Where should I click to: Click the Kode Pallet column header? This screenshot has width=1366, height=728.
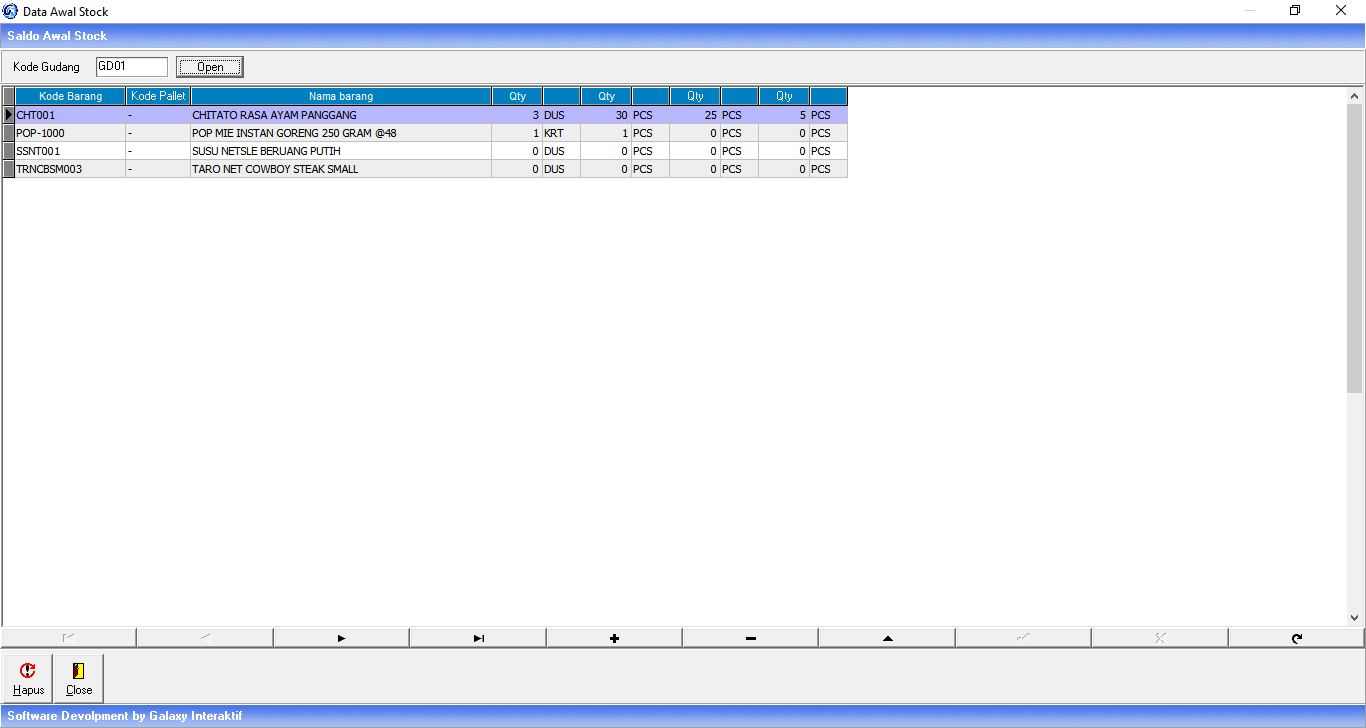coord(158,96)
